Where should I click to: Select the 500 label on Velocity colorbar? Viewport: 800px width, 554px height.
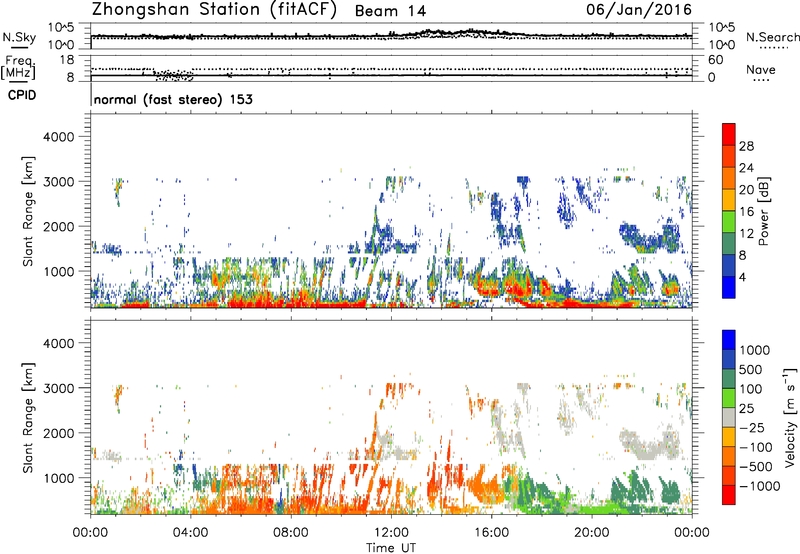tap(750, 369)
